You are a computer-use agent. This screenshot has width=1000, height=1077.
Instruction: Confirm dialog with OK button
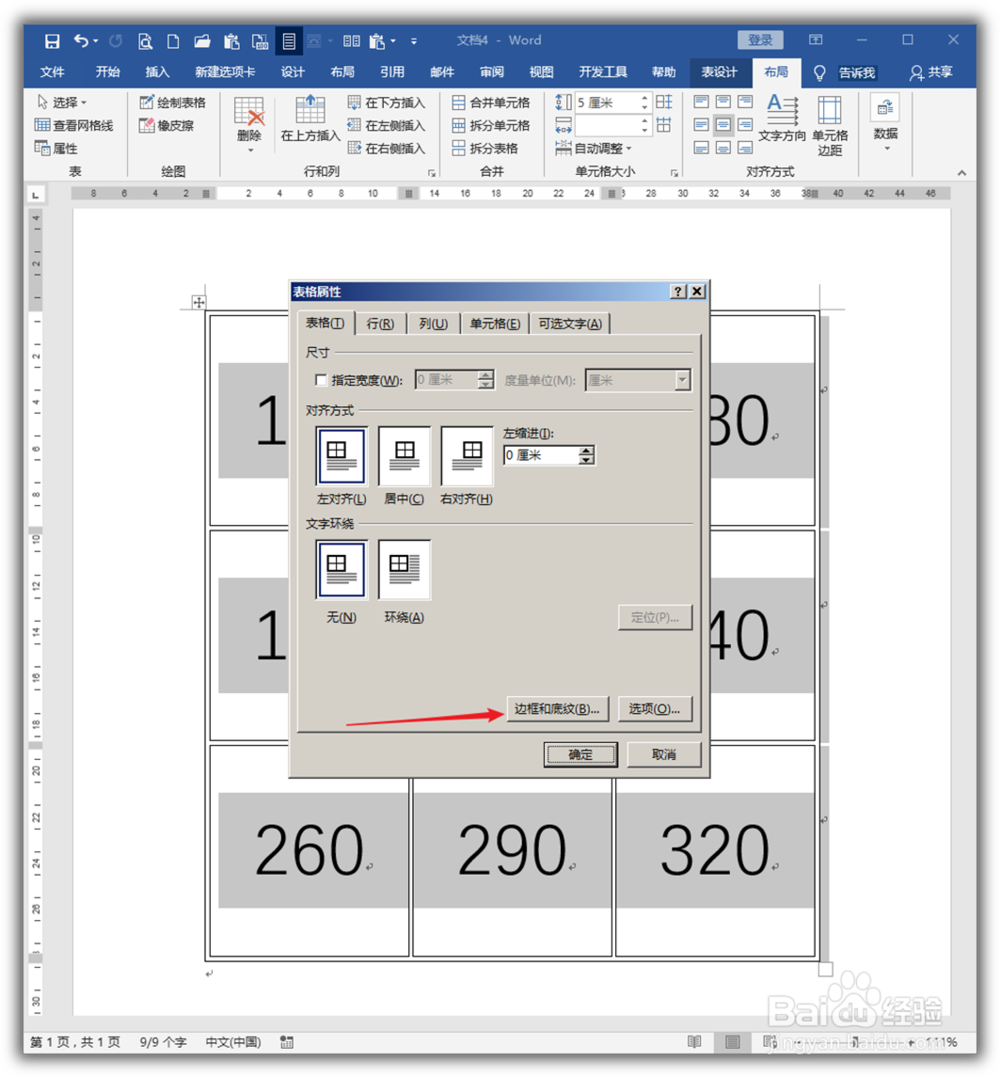point(580,754)
